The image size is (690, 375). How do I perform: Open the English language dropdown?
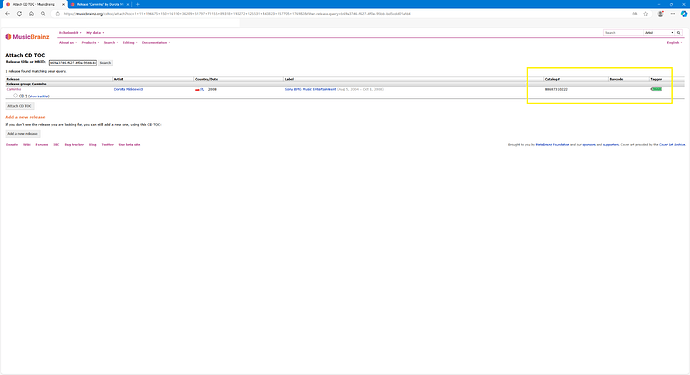674,43
